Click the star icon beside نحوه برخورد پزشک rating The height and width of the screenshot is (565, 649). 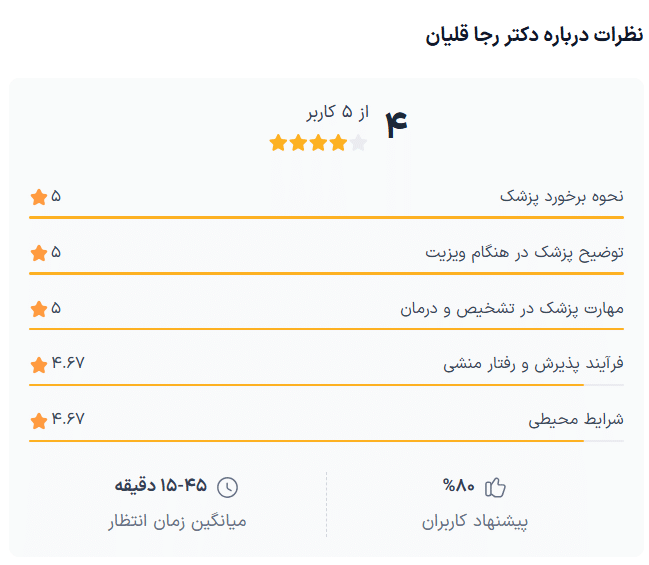(x=39, y=197)
